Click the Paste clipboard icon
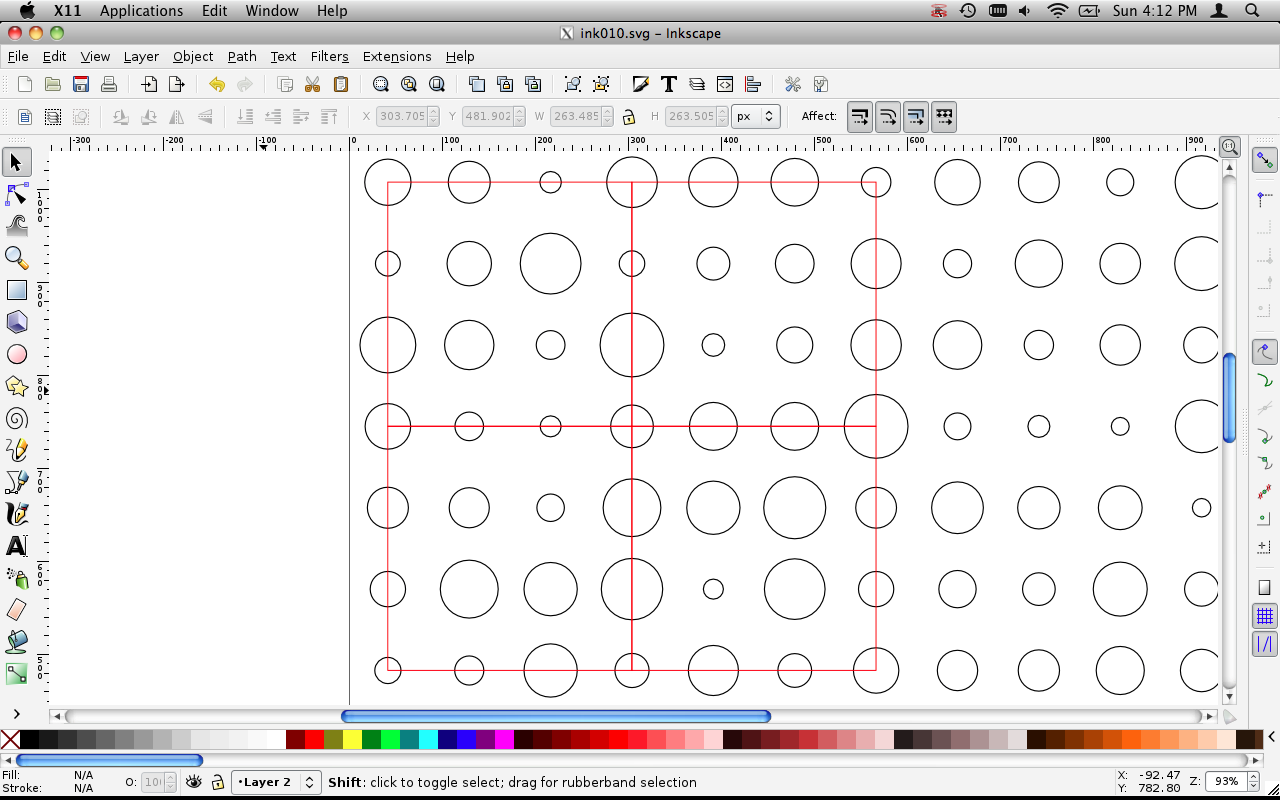This screenshot has height=800, width=1280. (341, 84)
